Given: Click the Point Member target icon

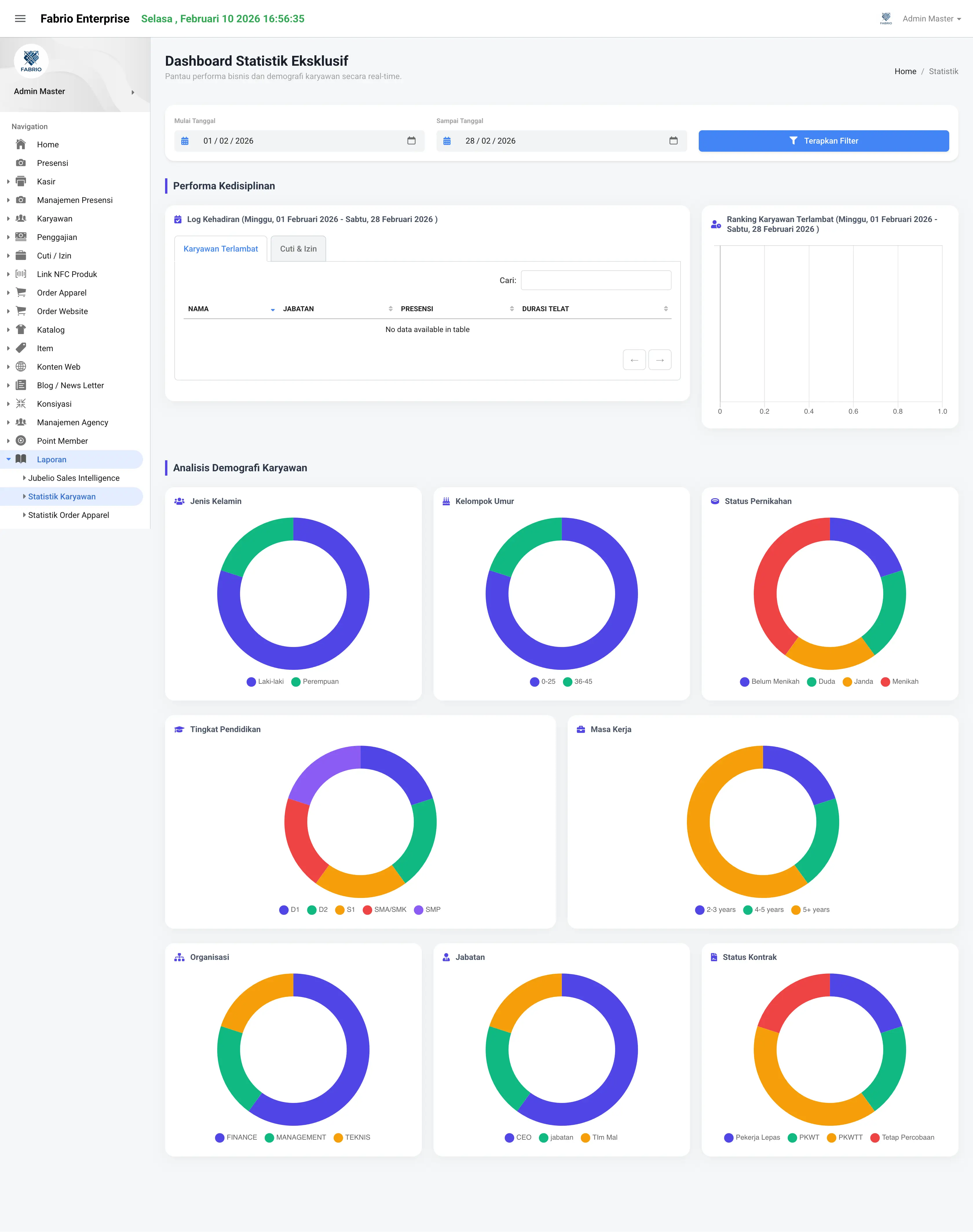Looking at the screenshot, I should (21, 441).
